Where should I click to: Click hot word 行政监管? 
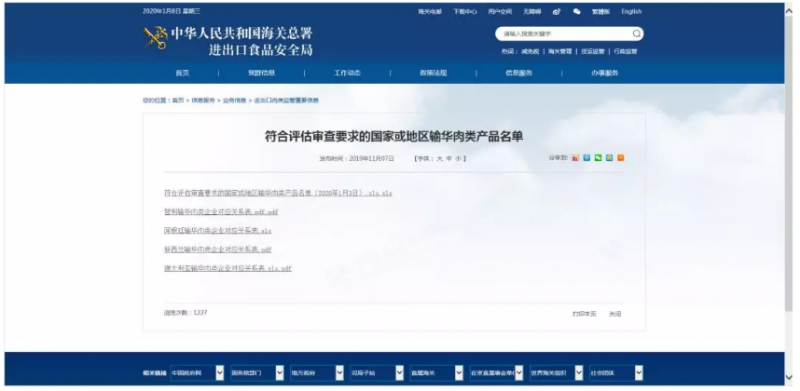coord(625,52)
